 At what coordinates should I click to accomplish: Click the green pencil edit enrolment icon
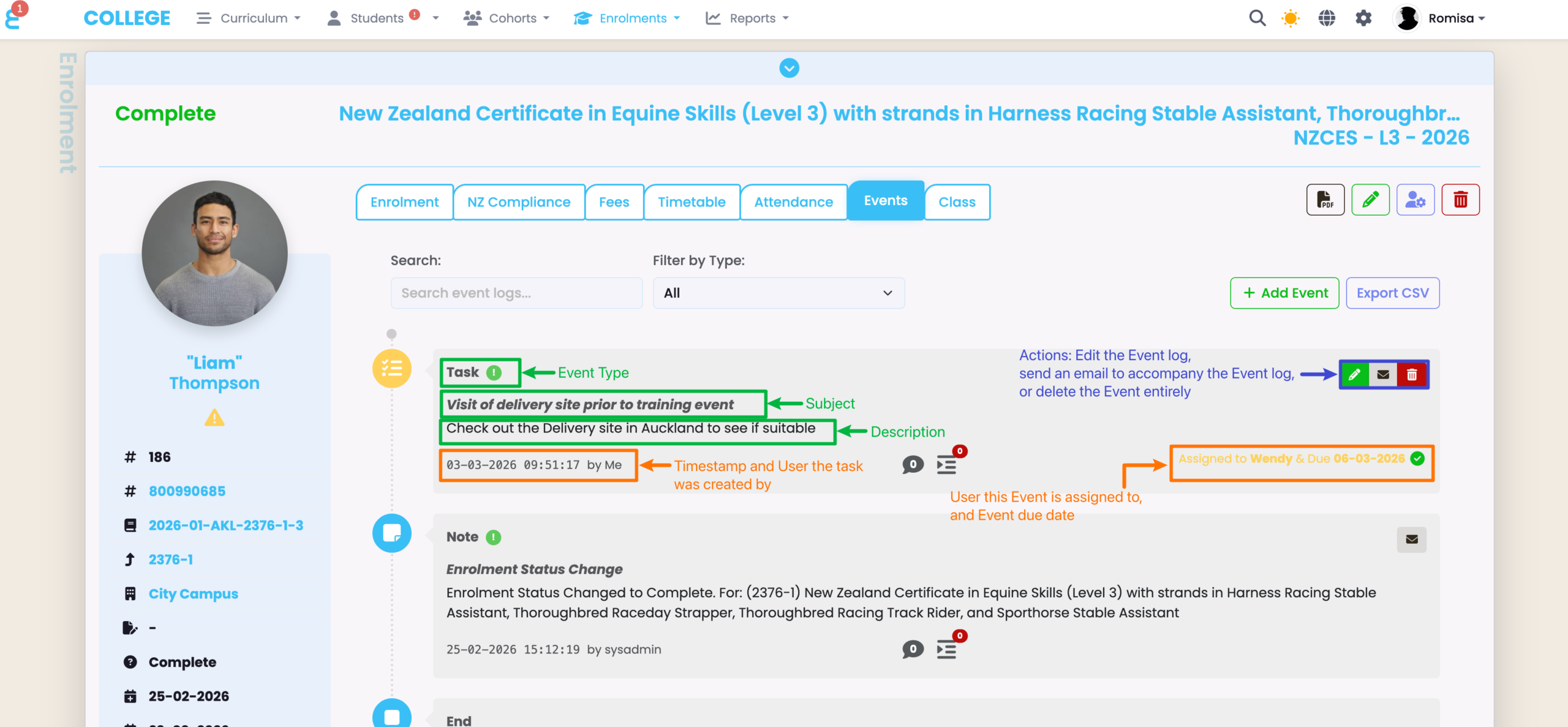click(x=1370, y=200)
